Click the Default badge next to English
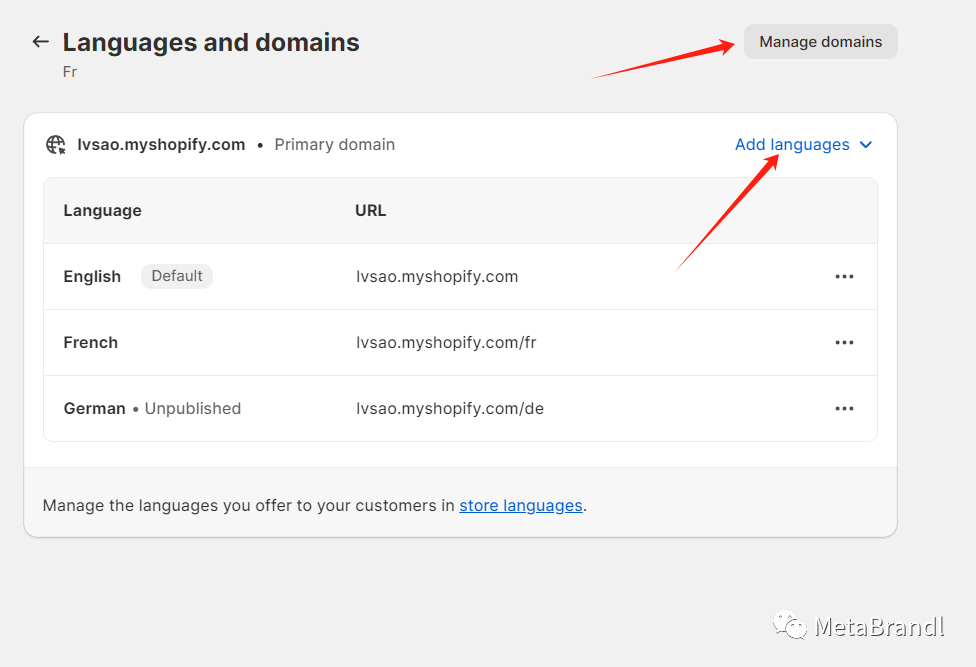This screenshot has width=976, height=667. [x=177, y=276]
